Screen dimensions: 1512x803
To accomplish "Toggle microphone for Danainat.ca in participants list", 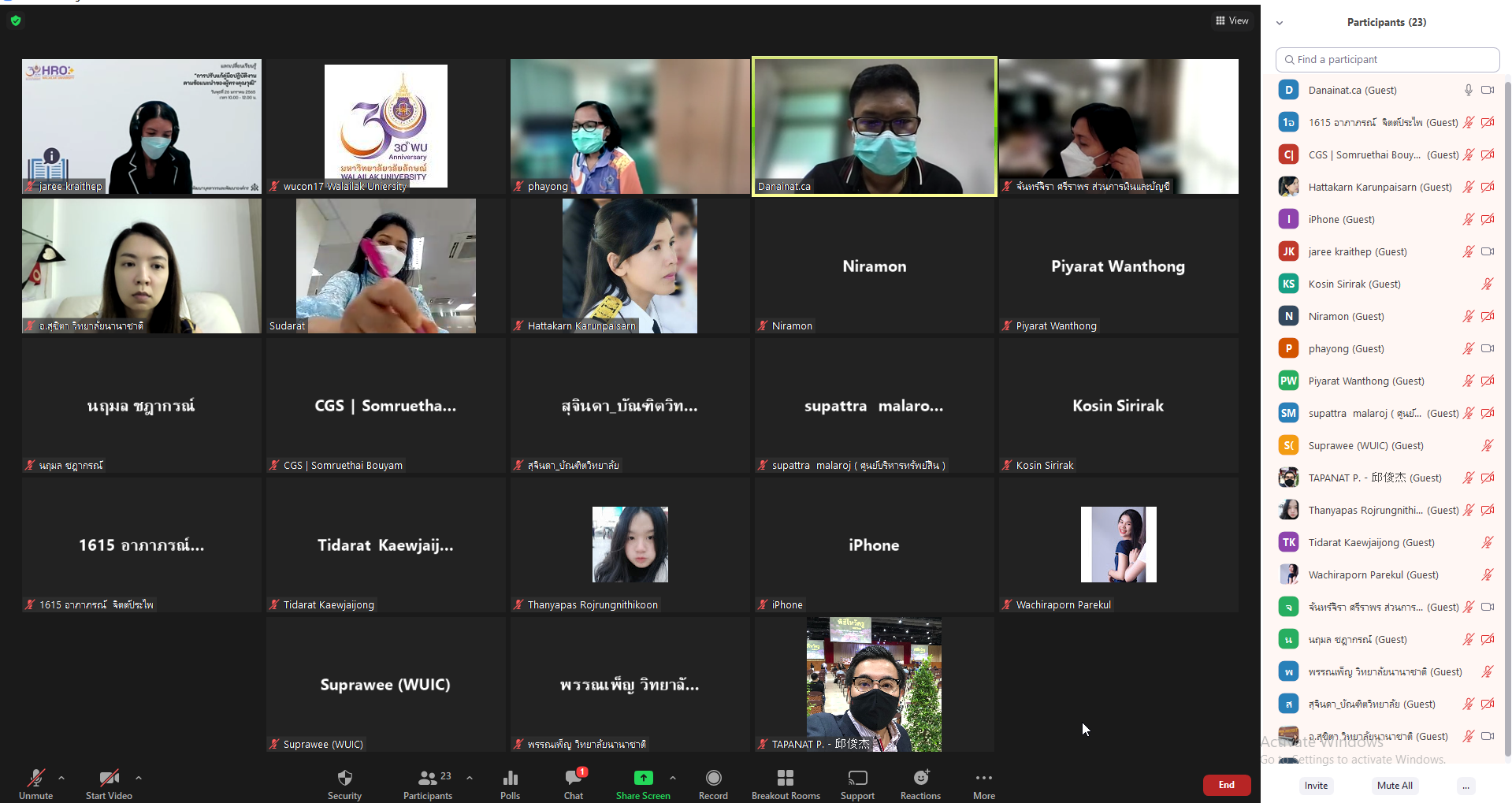I will click(1468, 91).
